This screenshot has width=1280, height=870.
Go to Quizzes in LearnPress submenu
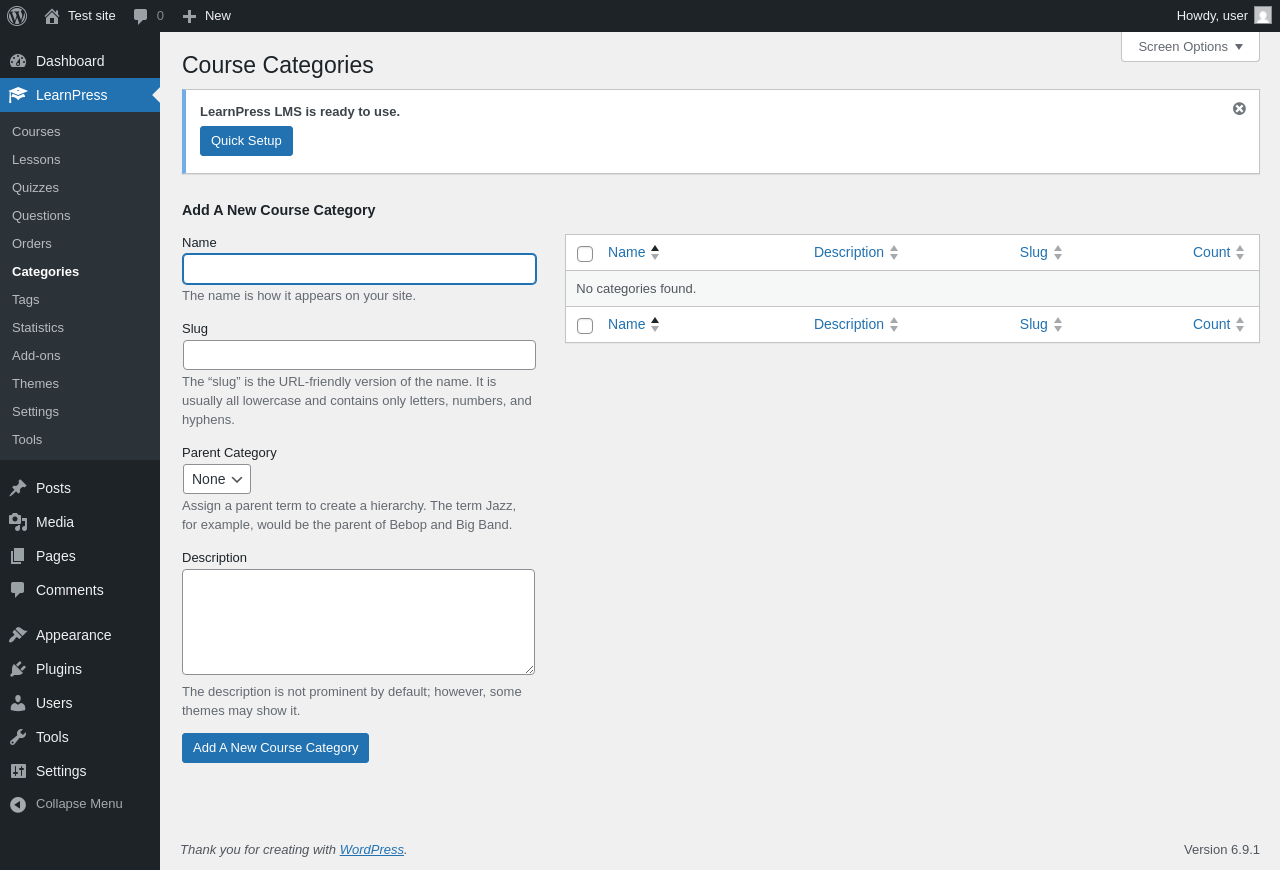click(x=35, y=188)
